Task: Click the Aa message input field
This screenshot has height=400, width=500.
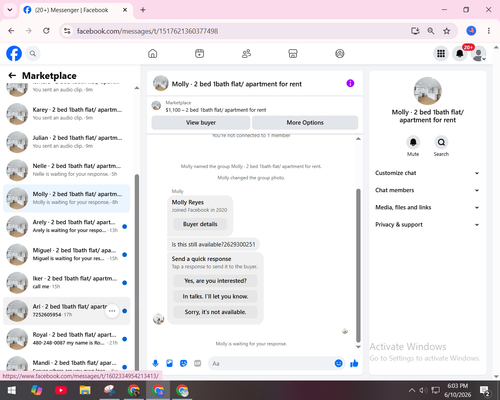Action: pos(272,363)
